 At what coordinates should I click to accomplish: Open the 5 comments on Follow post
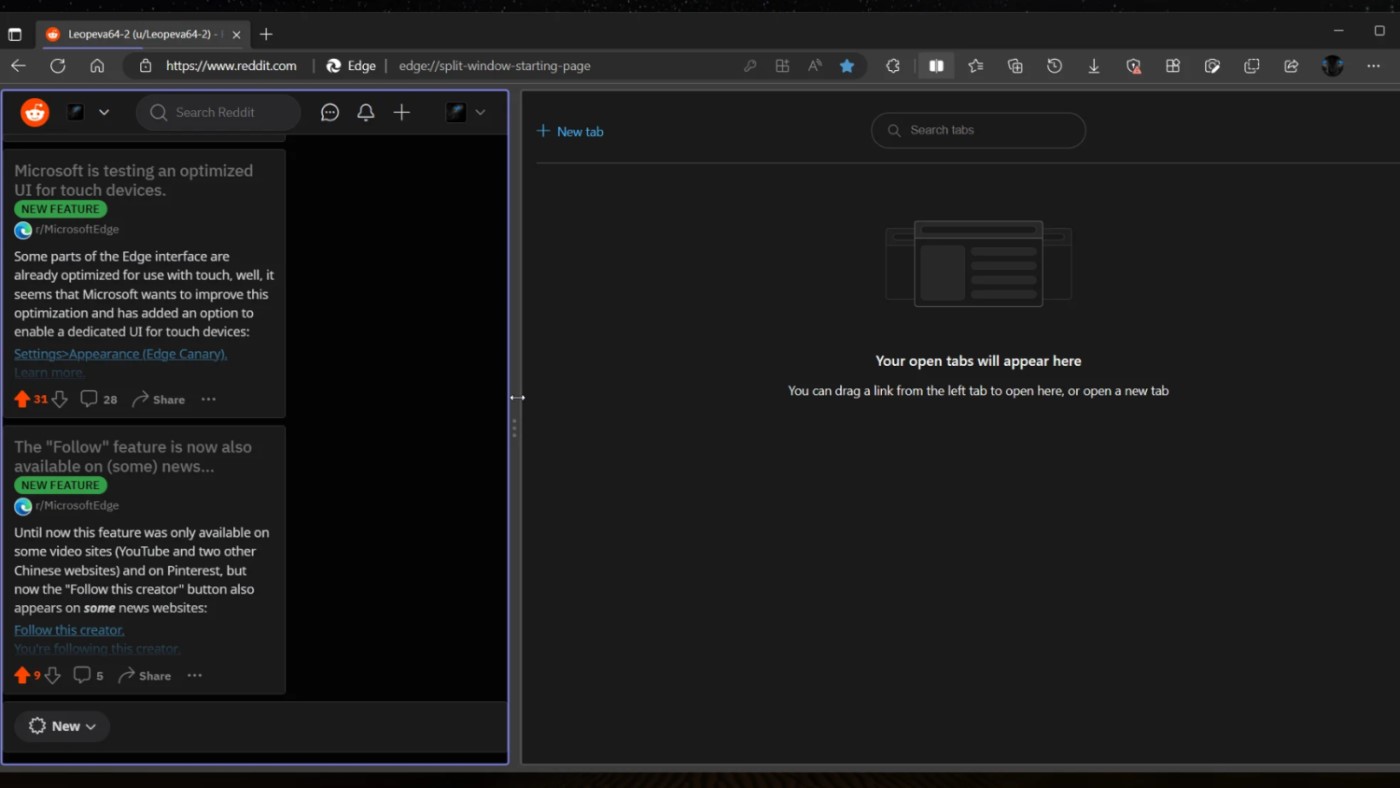[89, 675]
